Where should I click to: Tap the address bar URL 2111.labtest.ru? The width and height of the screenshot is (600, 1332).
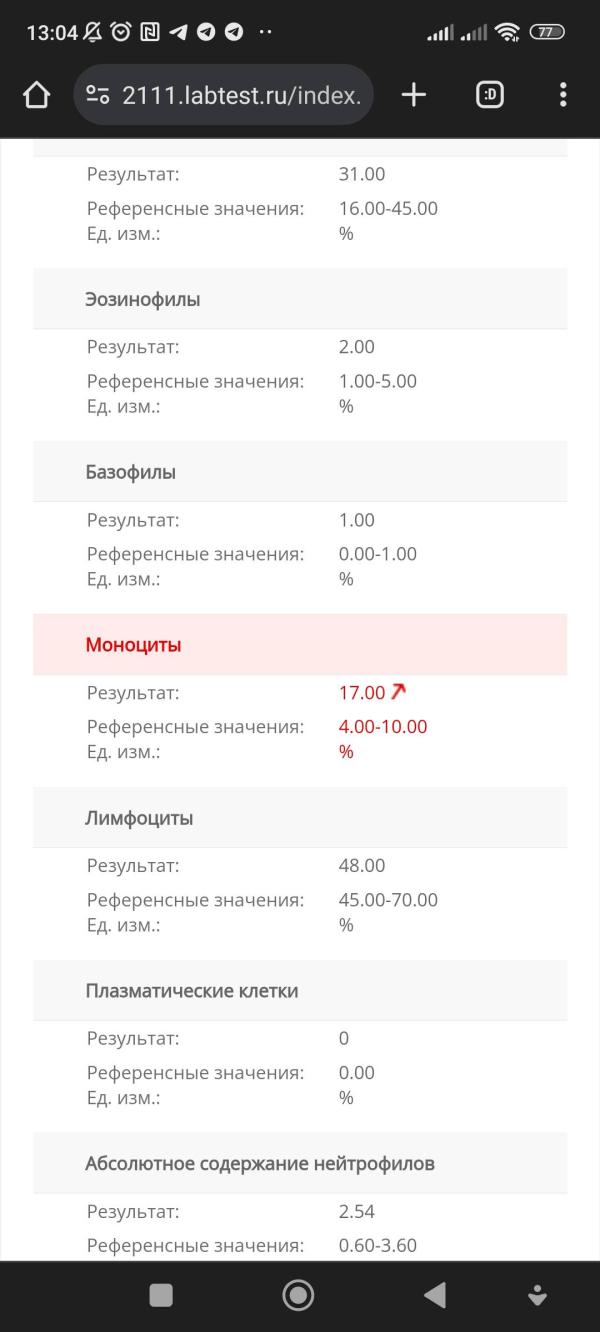(x=241, y=95)
